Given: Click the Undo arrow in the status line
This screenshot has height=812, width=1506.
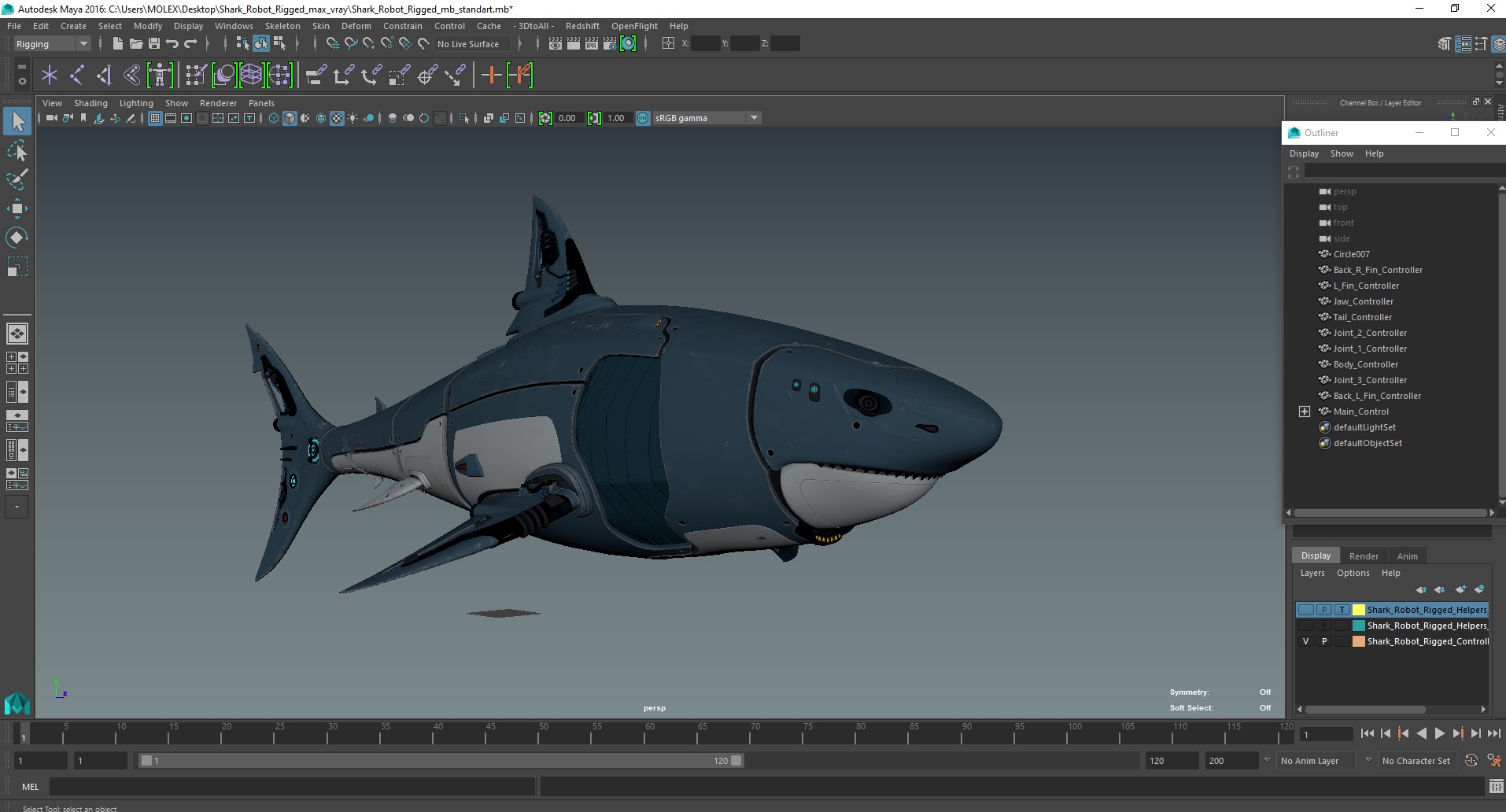Looking at the screenshot, I should (172, 43).
